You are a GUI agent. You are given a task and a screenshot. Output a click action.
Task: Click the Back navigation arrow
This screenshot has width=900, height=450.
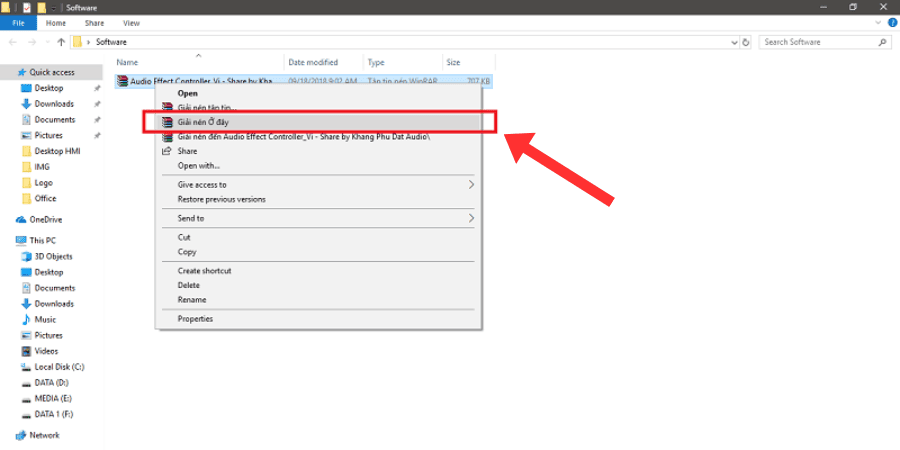(14, 42)
